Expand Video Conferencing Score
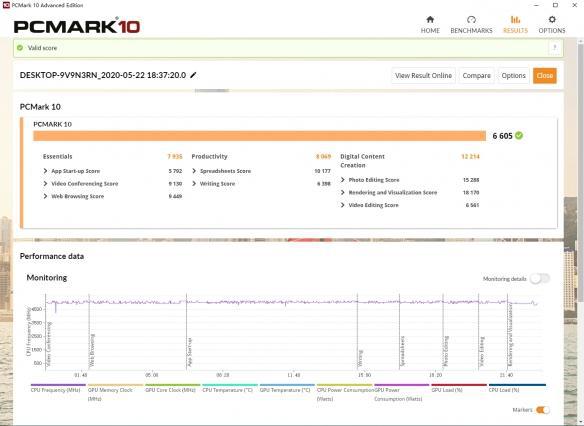 pos(45,184)
